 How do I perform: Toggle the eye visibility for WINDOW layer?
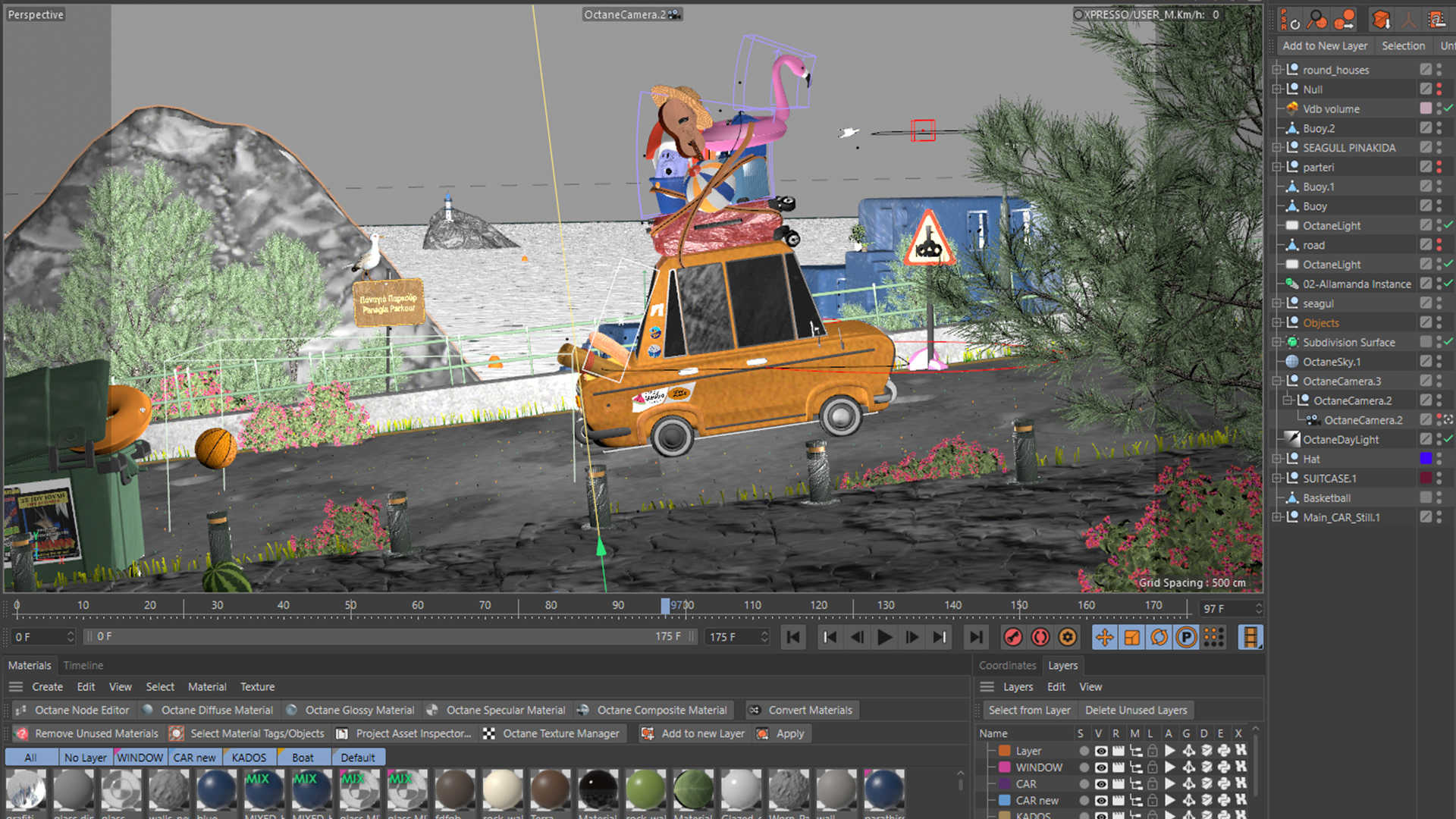(x=1101, y=767)
